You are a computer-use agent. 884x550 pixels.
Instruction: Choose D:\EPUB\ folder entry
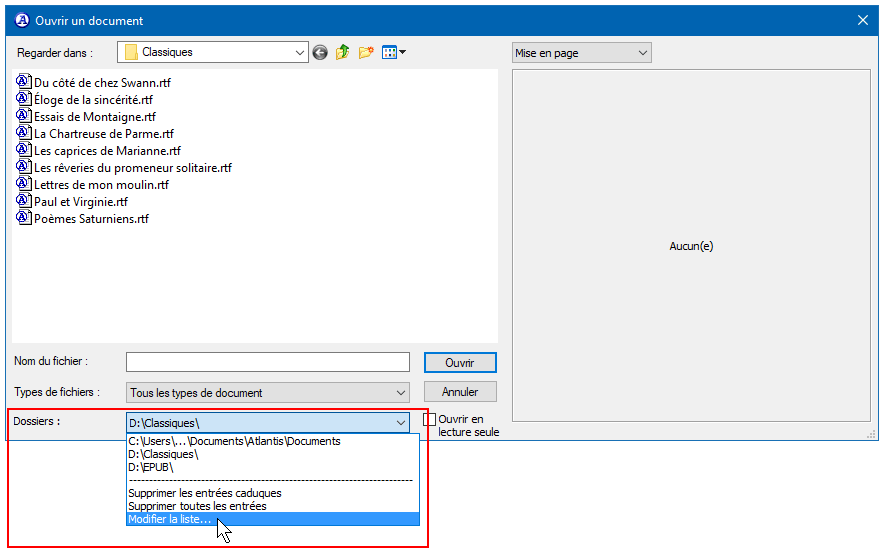(273, 467)
